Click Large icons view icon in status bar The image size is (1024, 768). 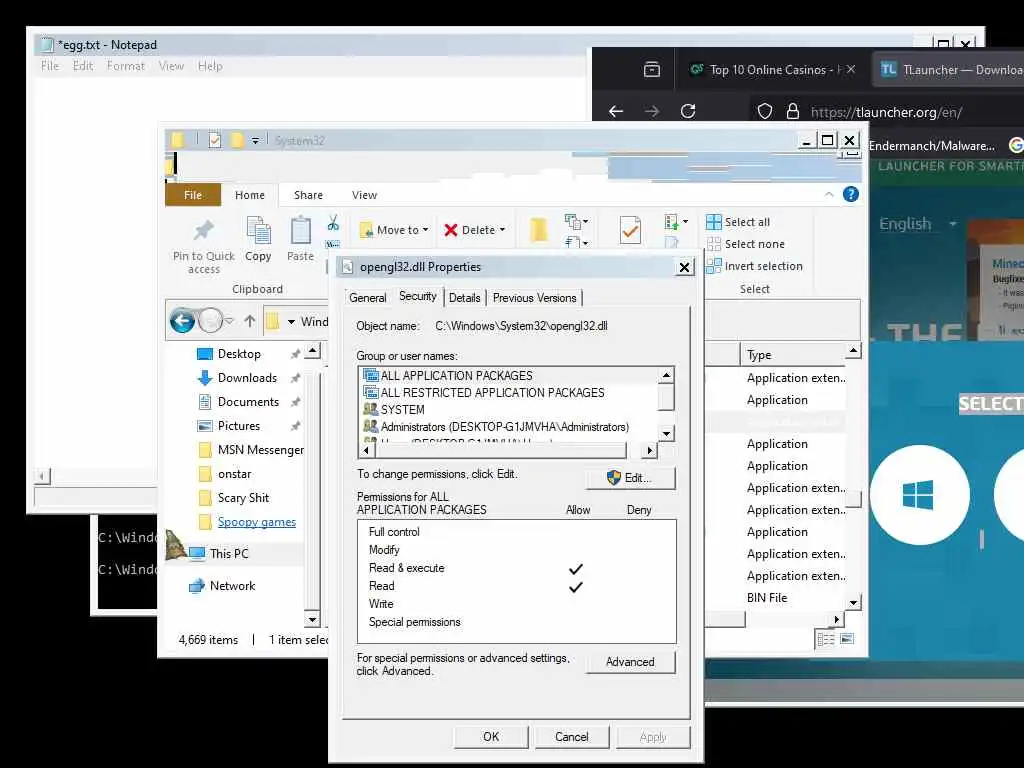pyautogui.click(x=847, y=639)
